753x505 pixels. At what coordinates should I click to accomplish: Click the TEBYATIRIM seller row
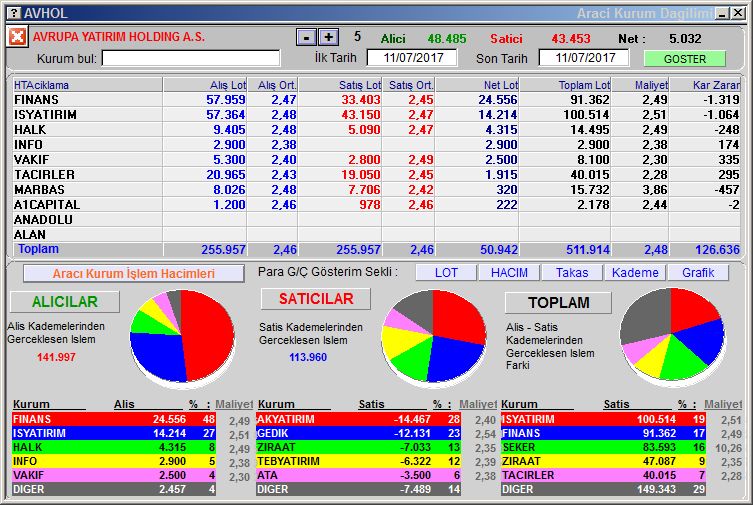coord(358,461)
